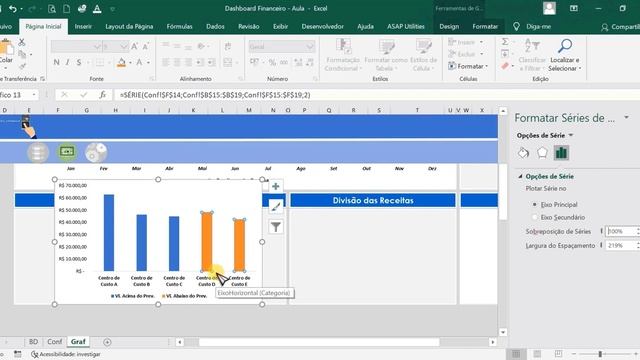The image size is (640, 360).
Task: Open print preview from the quick access toolbar
Action: 52,8
